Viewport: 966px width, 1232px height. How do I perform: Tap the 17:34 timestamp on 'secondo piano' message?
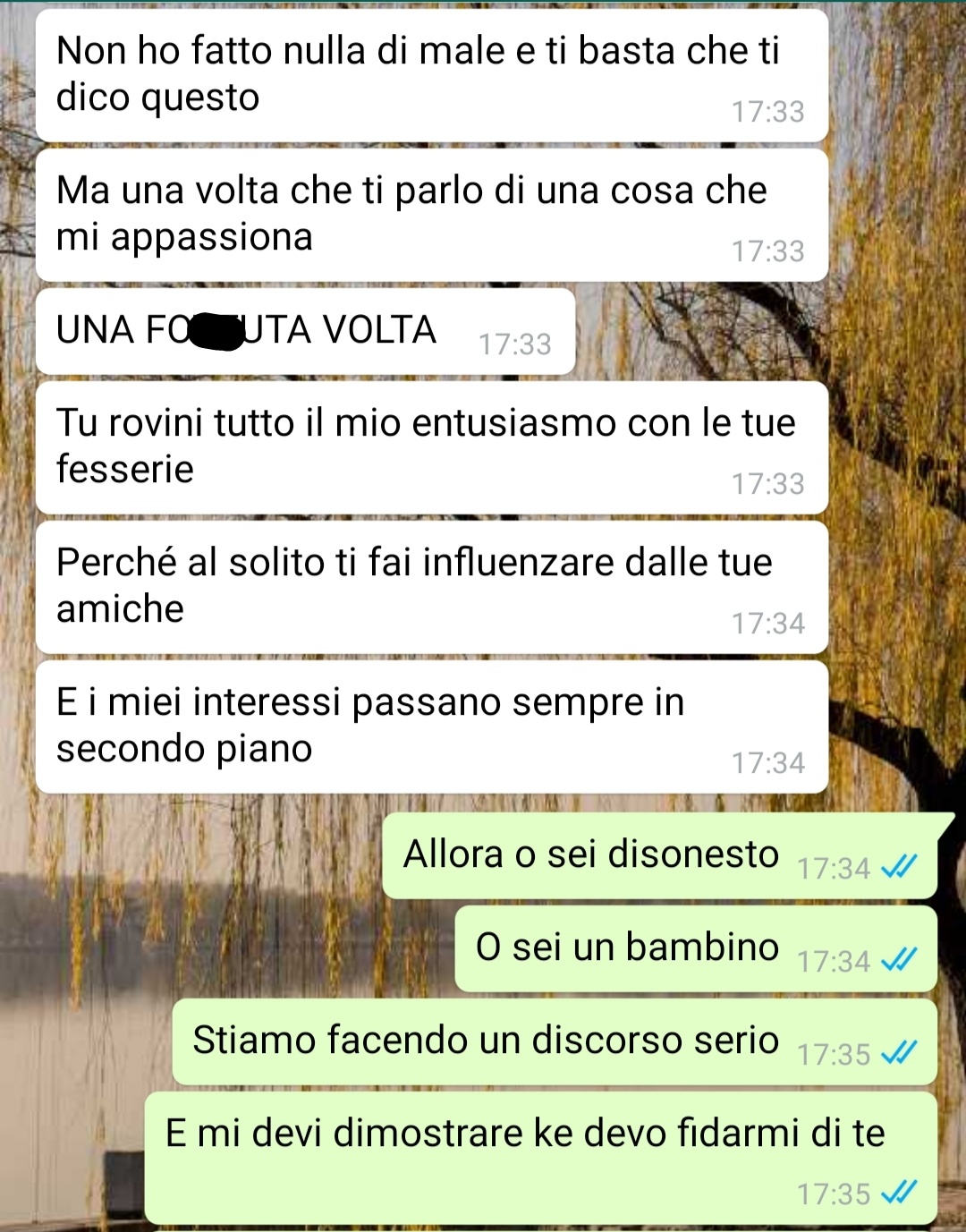click(x=768, y=763)
